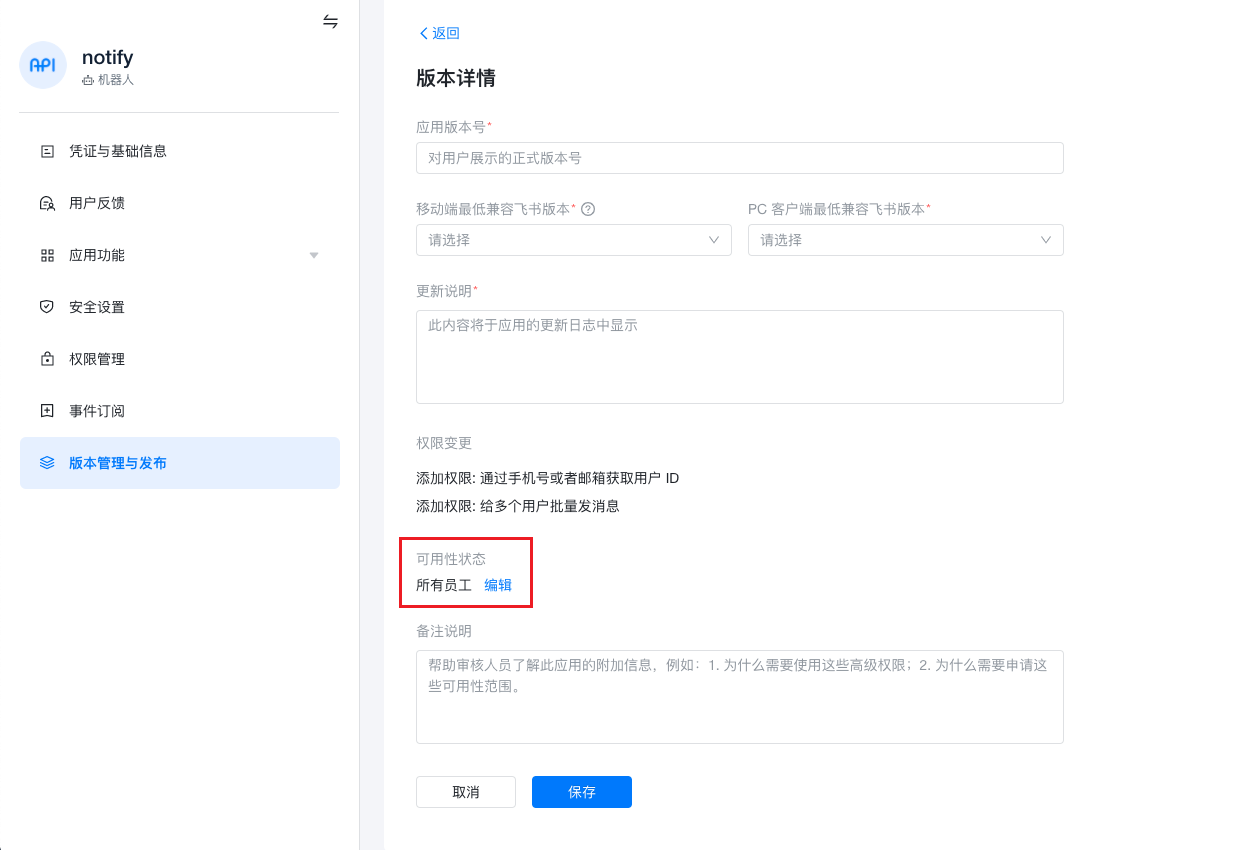Click the 事件订阅 icon
The height and width of the screenshot is (850, 1254).
[47, 411]
